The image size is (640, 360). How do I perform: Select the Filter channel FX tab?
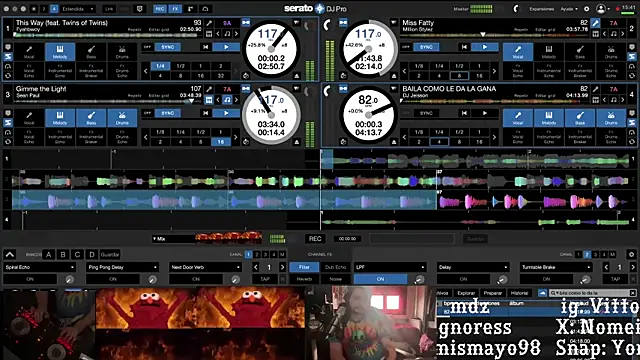pyautogui.click(x=304, y=267)
